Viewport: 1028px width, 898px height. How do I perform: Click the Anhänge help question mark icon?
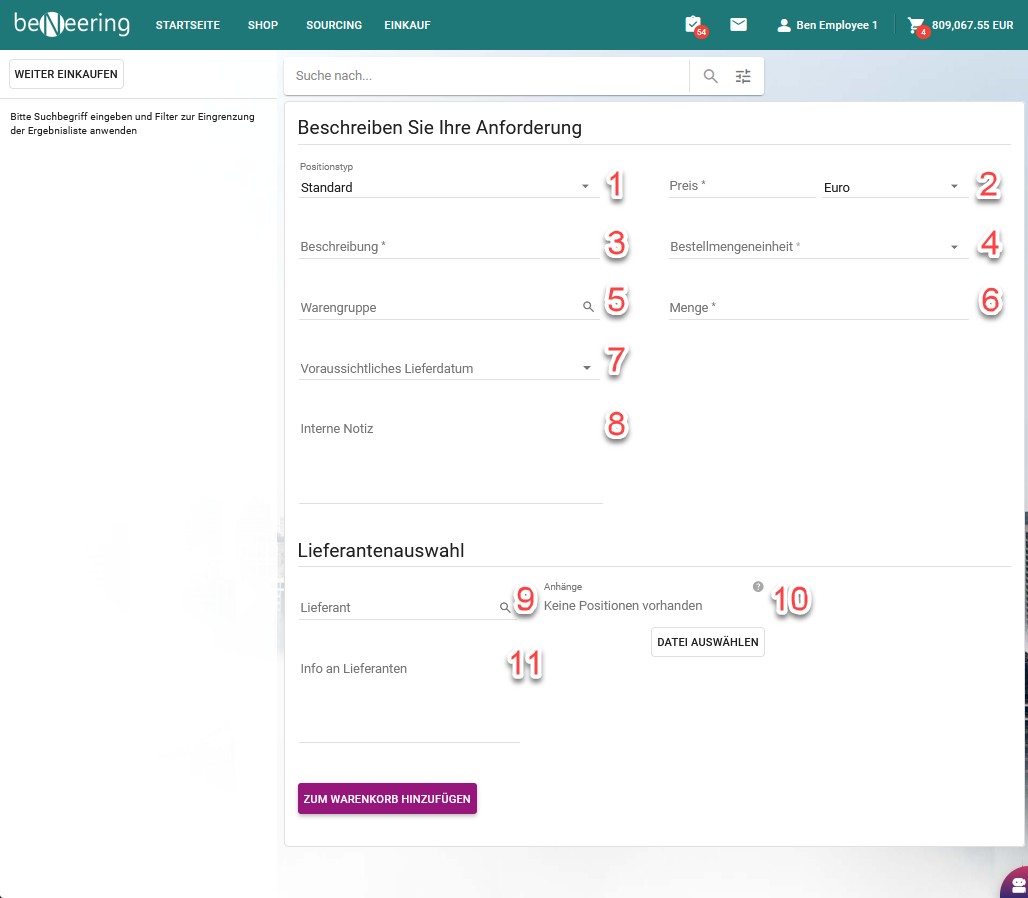[x=758, y=587]
